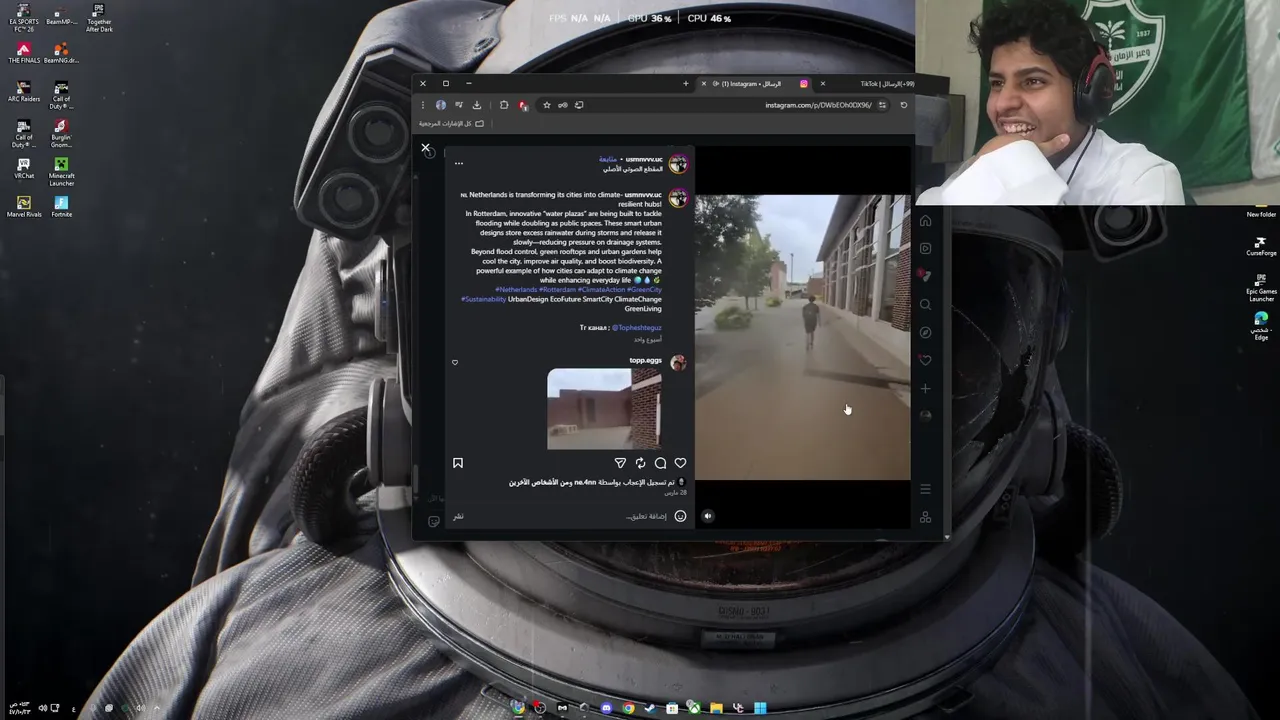Open the topp.eggs commenter profile
The height and width of the screenshot is (720, 1280).
[645, 360]
